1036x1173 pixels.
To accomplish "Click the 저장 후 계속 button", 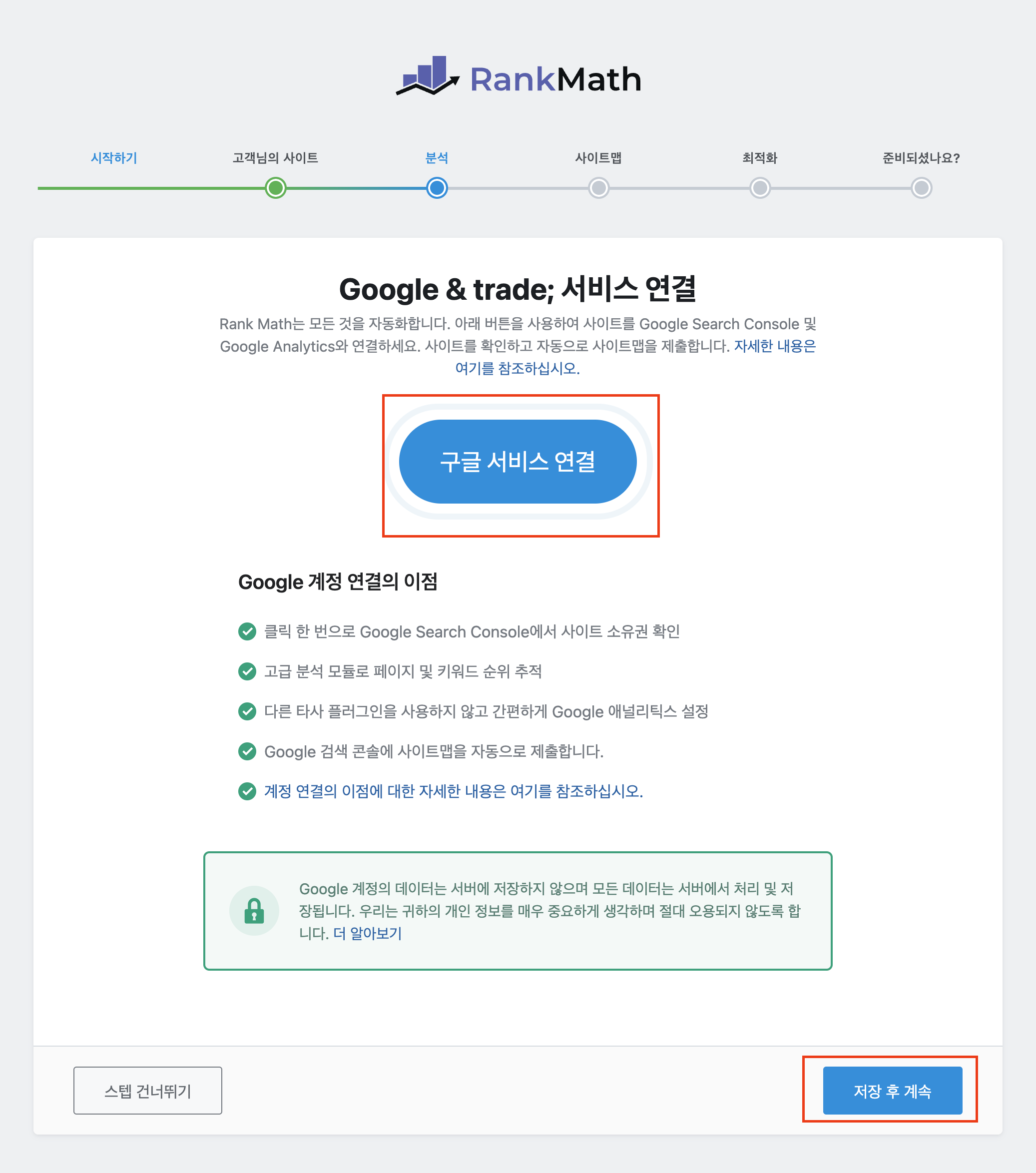I will tap(893, 1091).
